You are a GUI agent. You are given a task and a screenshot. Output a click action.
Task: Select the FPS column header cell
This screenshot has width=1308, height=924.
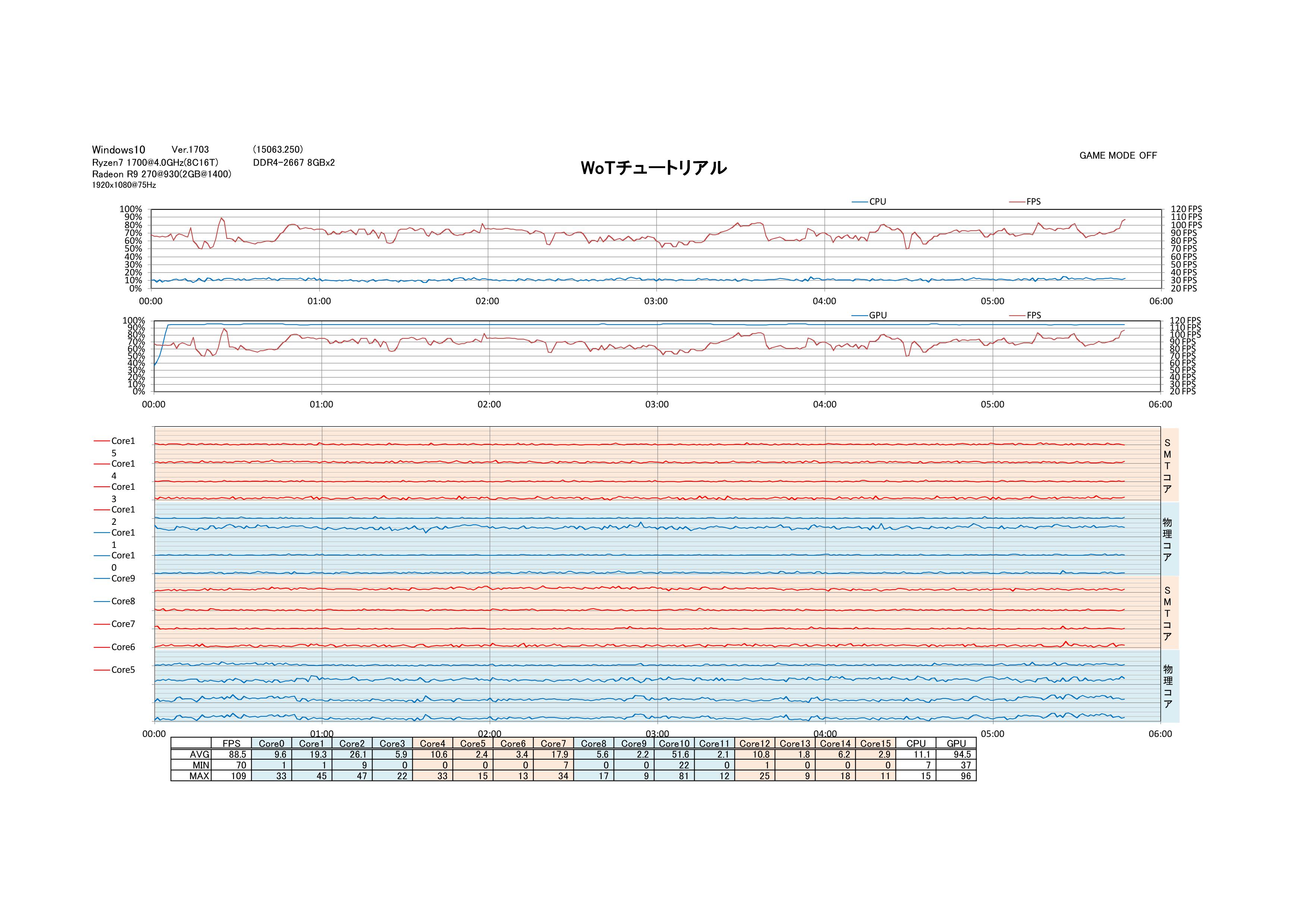231,744
